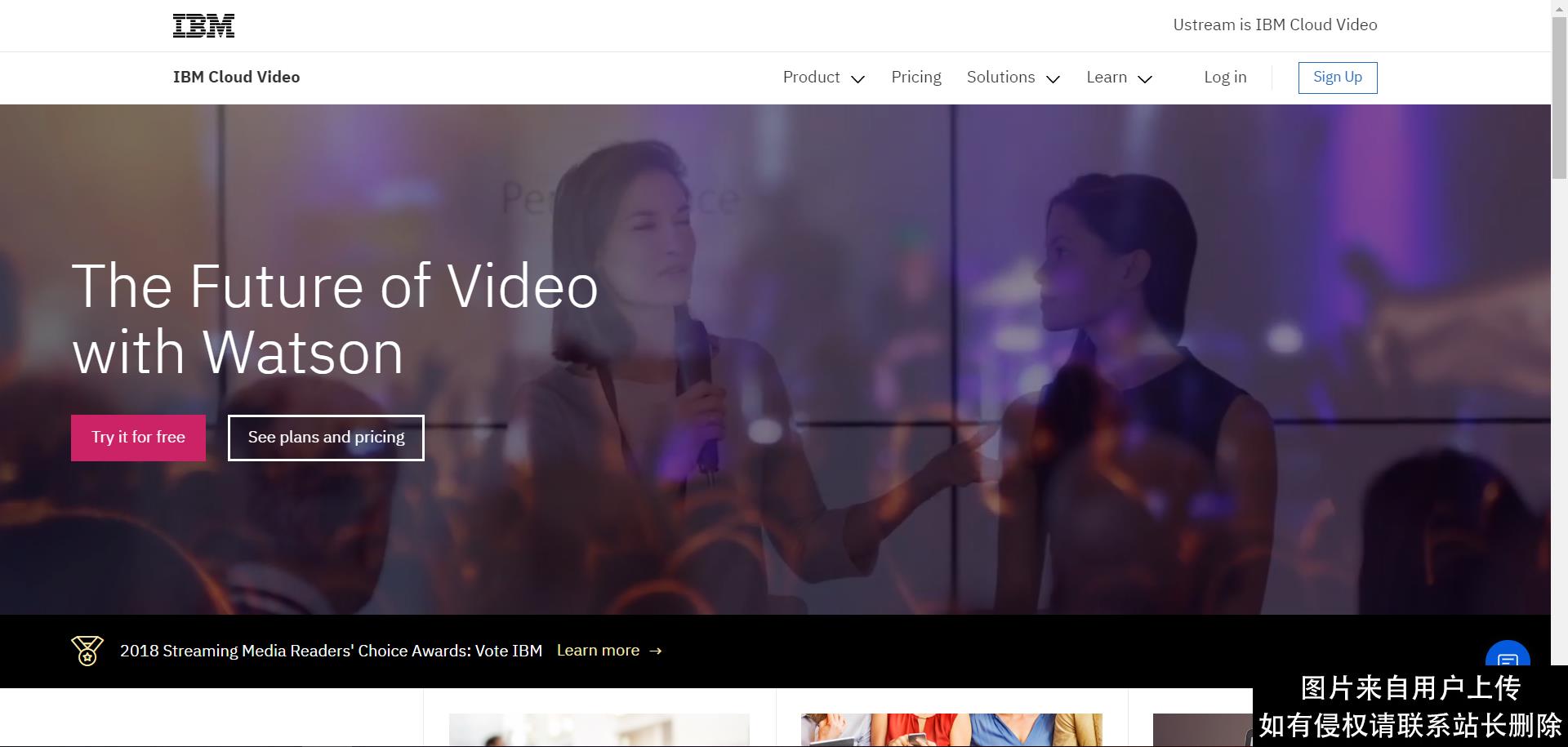1568x747 pixels.
Task: Go to the Pricing page
Action: click(x=915, y=78)
